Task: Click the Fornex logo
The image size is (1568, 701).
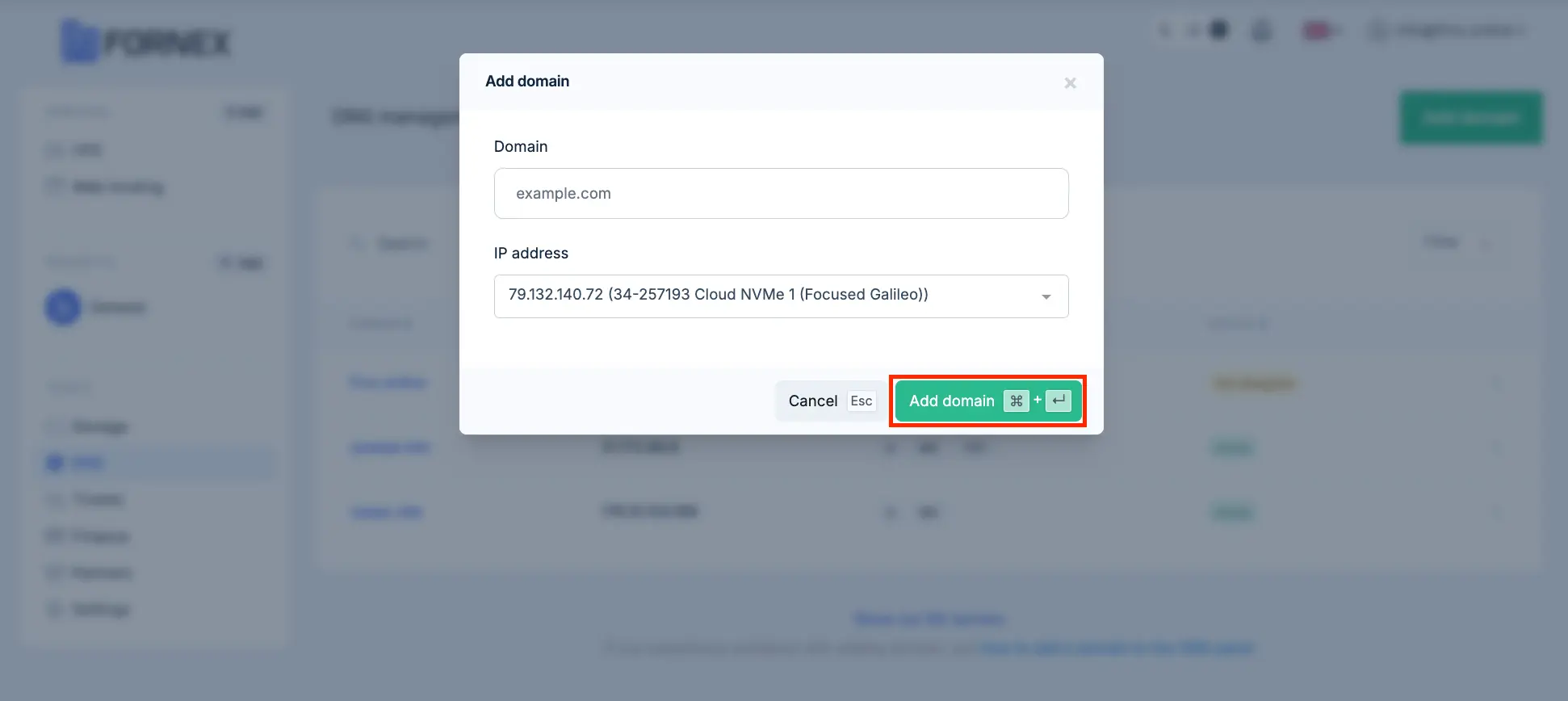Action: [146, 41]
